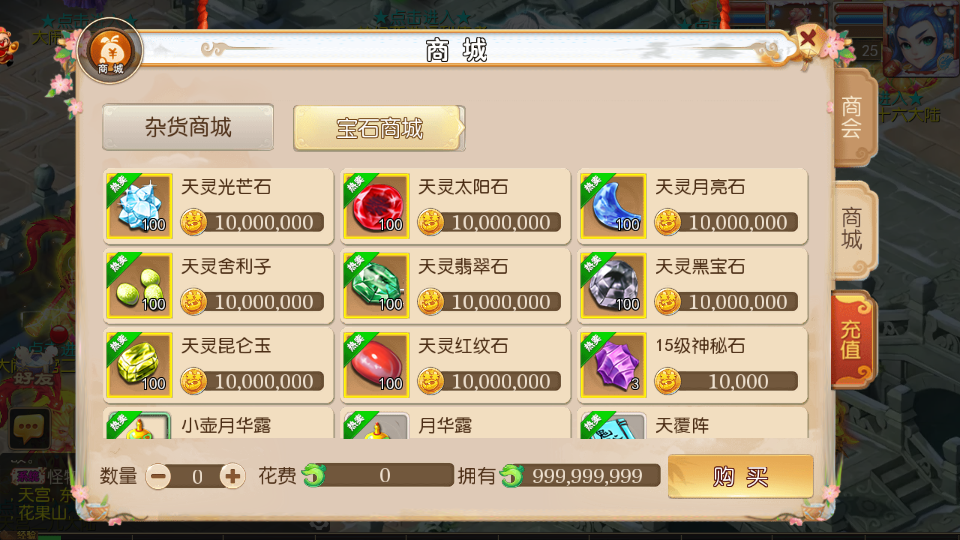Pick the purple 15级神秘石 icon

[613, 365]
